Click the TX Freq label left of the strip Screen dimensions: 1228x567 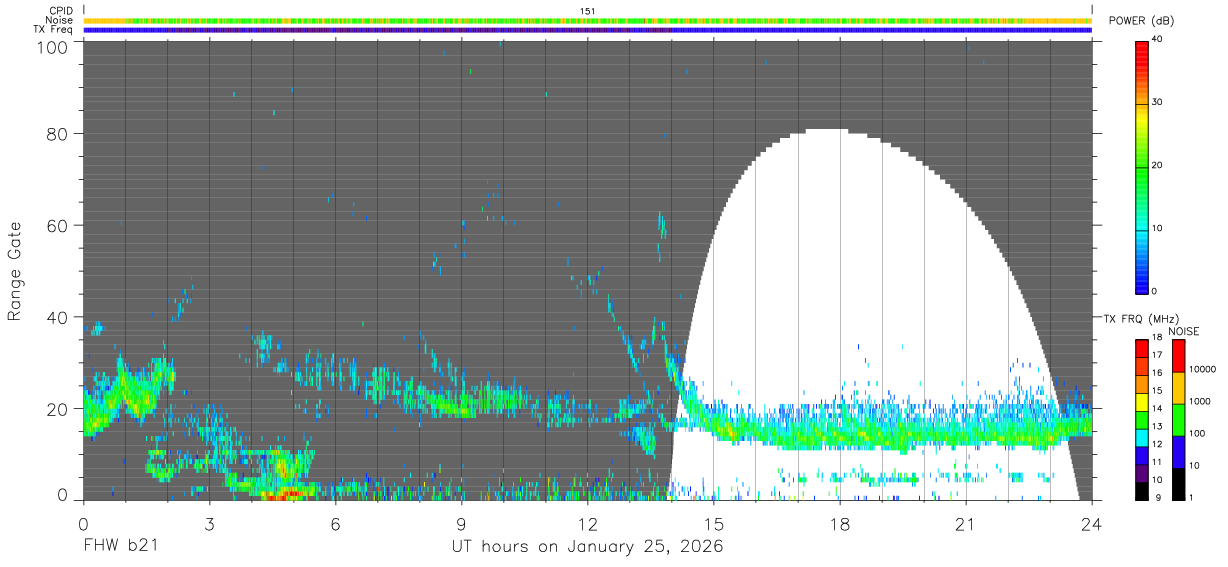coord(54,29)
